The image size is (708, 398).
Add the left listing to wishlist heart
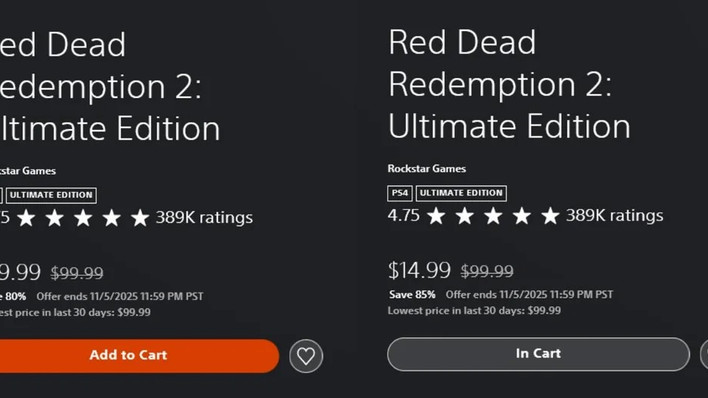[306, 356]
